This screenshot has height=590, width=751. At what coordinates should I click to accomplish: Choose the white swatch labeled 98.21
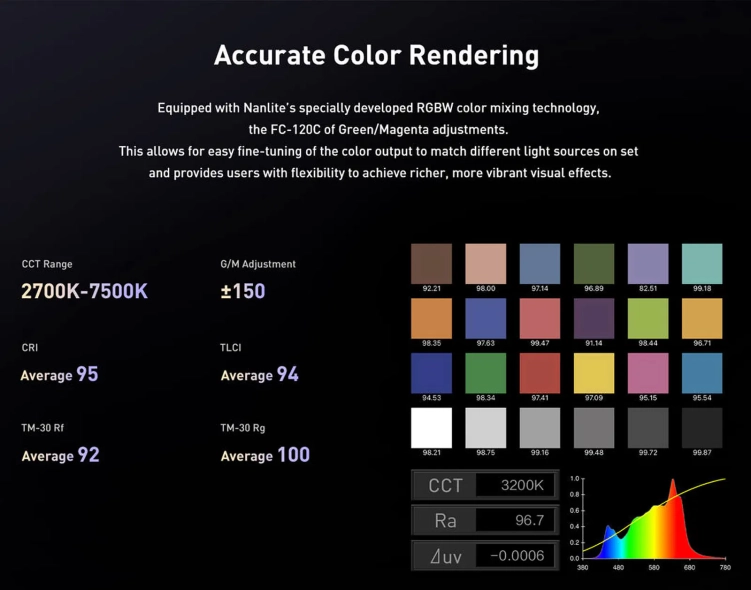click(x=432, y=427)
